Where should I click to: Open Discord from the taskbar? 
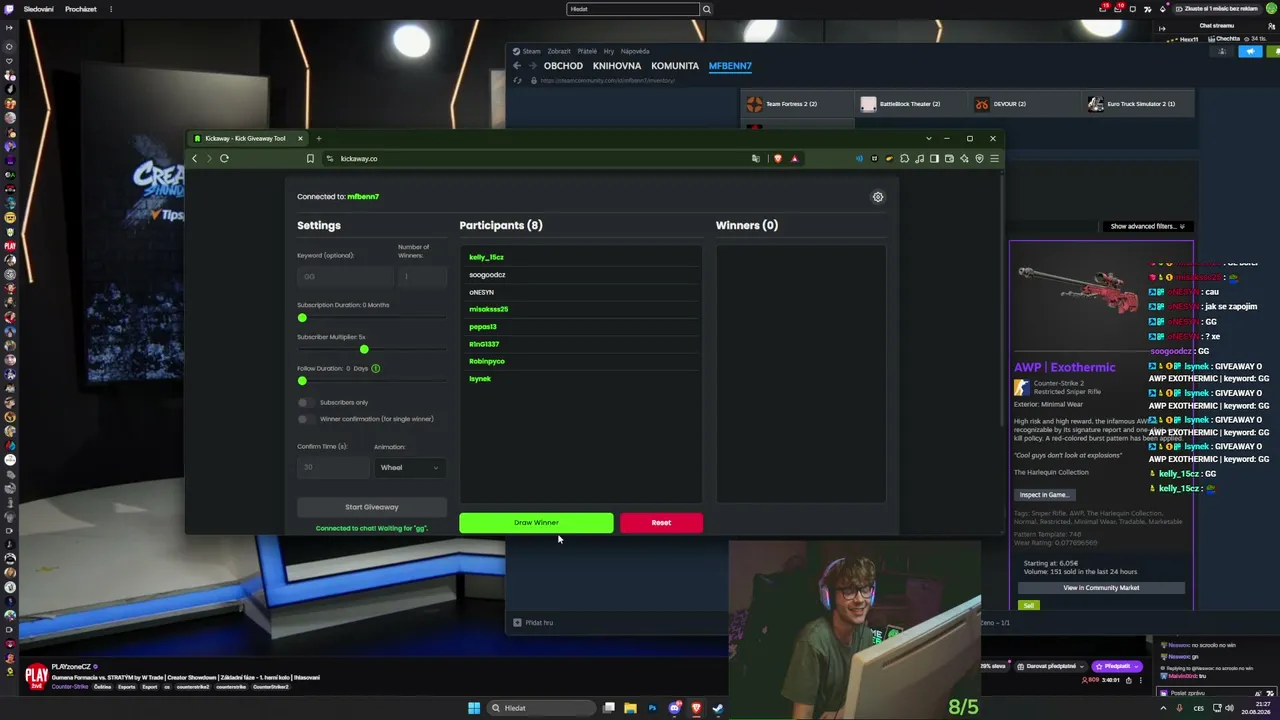pos(674,708)
